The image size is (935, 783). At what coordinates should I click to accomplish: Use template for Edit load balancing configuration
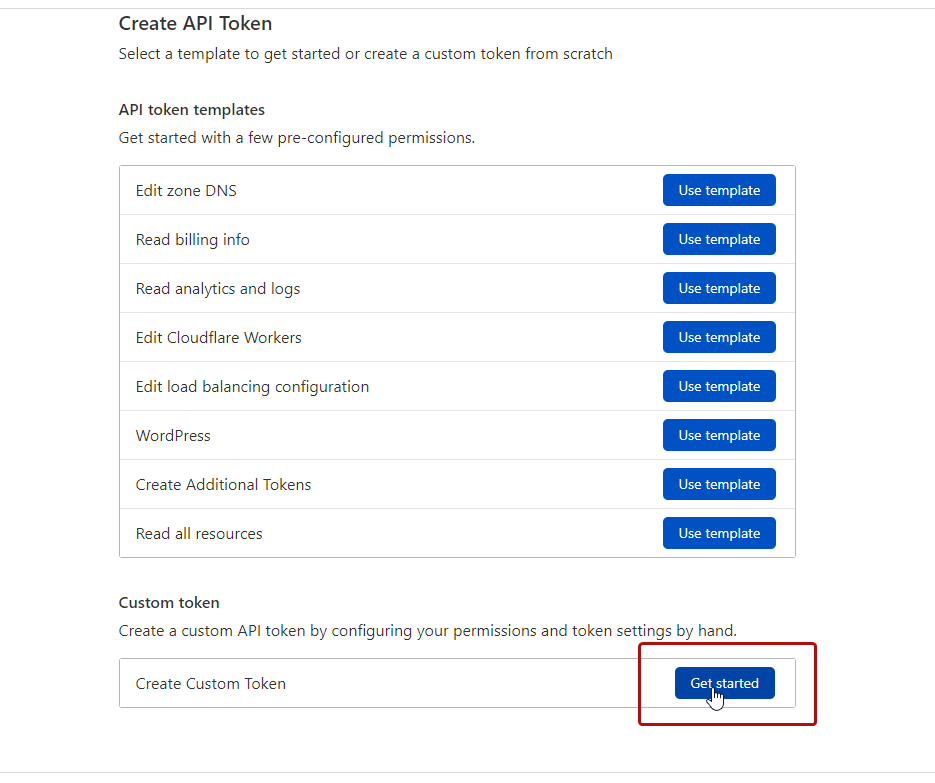coord(719,386)
